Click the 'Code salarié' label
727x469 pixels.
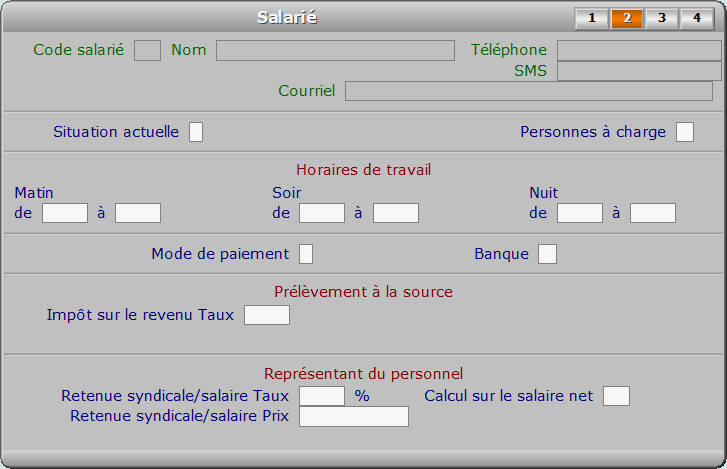(79, 50)
